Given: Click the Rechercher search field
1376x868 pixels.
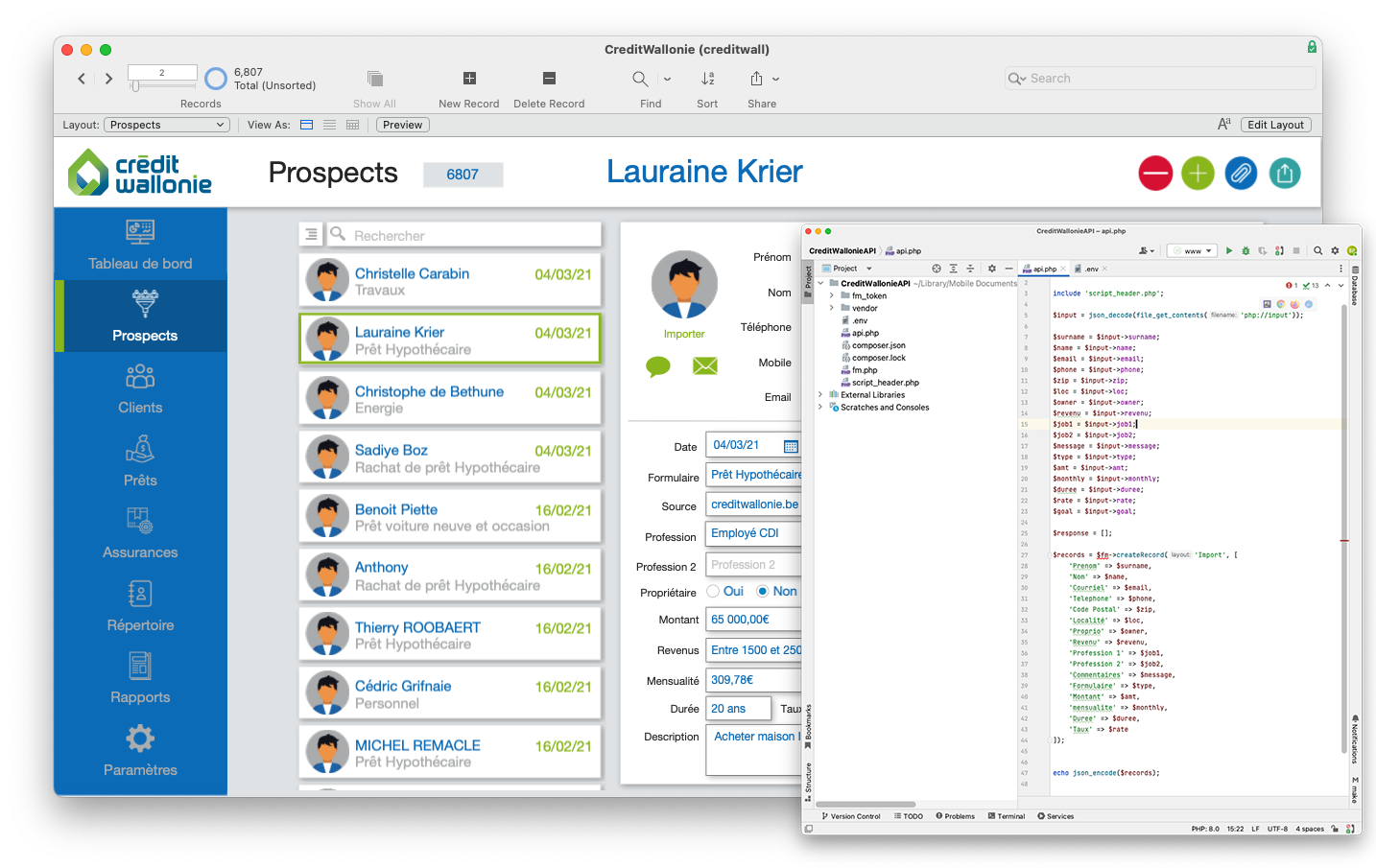Looking at the screenshot, I should click(464, 235).
